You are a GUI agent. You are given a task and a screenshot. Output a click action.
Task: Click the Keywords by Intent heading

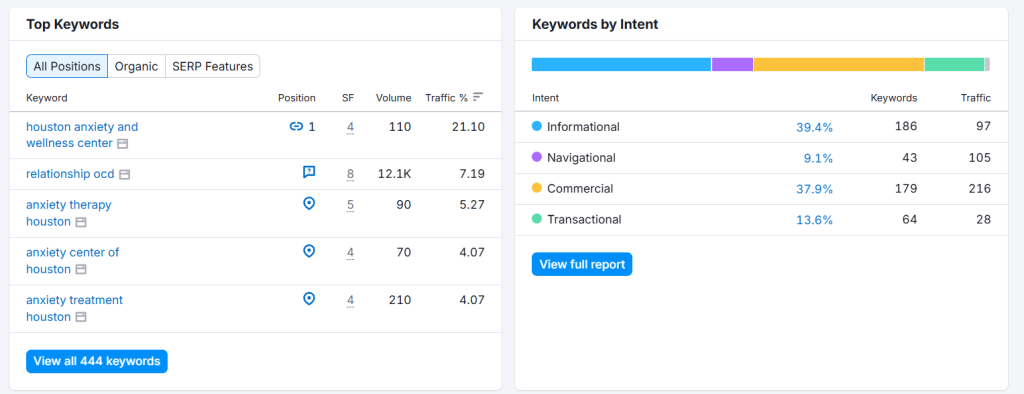click(595, 25)
